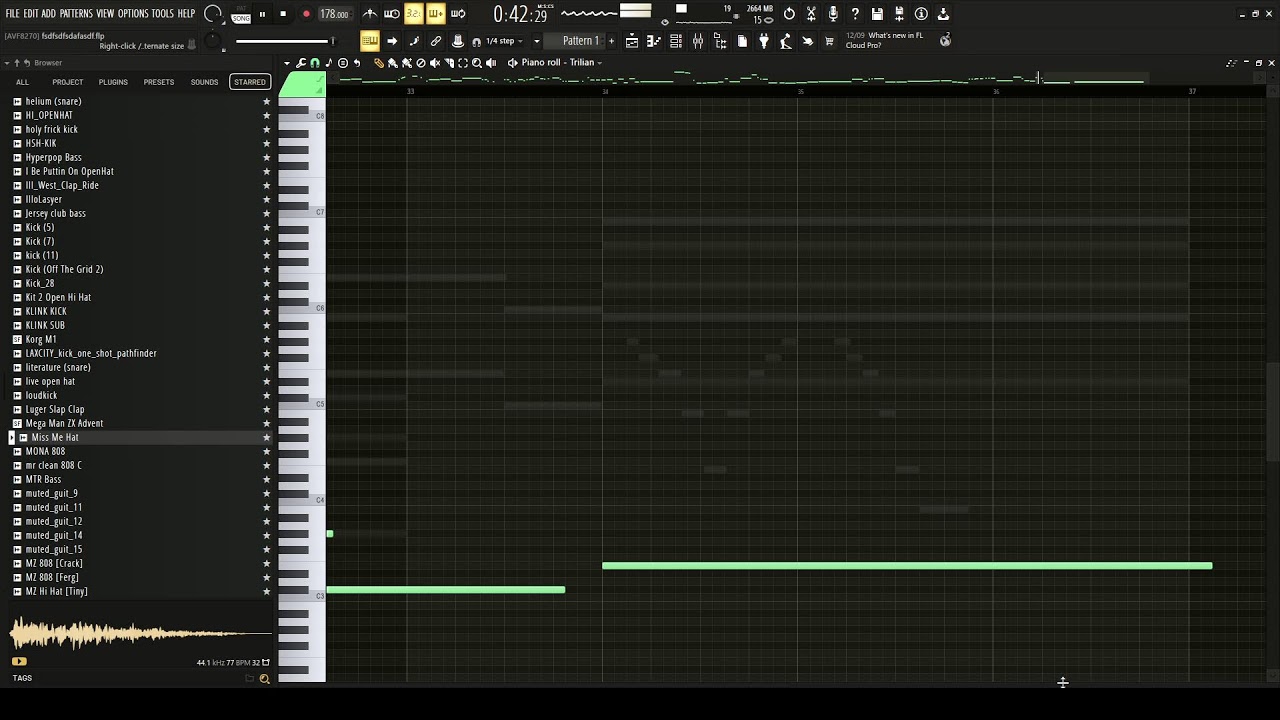Add new pattern with plus button
Viewport: 1280px width, 720px height.
click(612, 41)
